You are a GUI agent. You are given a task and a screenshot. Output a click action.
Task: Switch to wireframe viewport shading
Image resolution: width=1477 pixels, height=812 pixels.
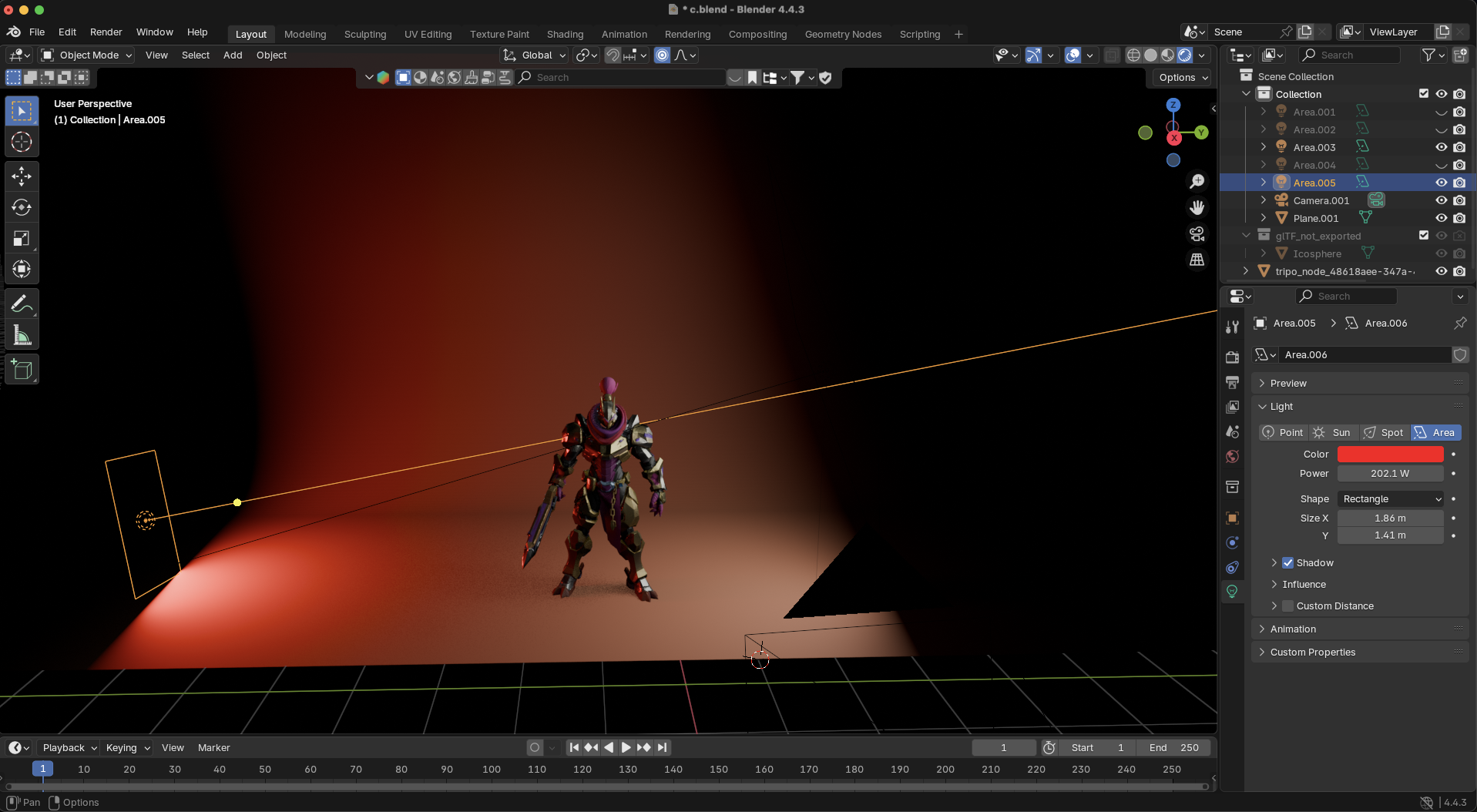pos(1133,55)
